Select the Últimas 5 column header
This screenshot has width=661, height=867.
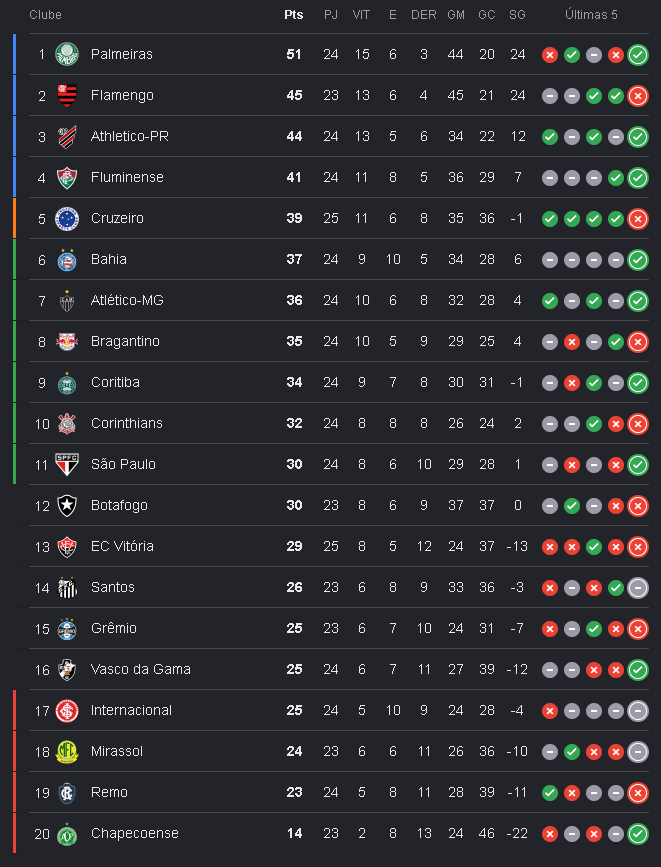pyautogui.click(x=591, y=15)
